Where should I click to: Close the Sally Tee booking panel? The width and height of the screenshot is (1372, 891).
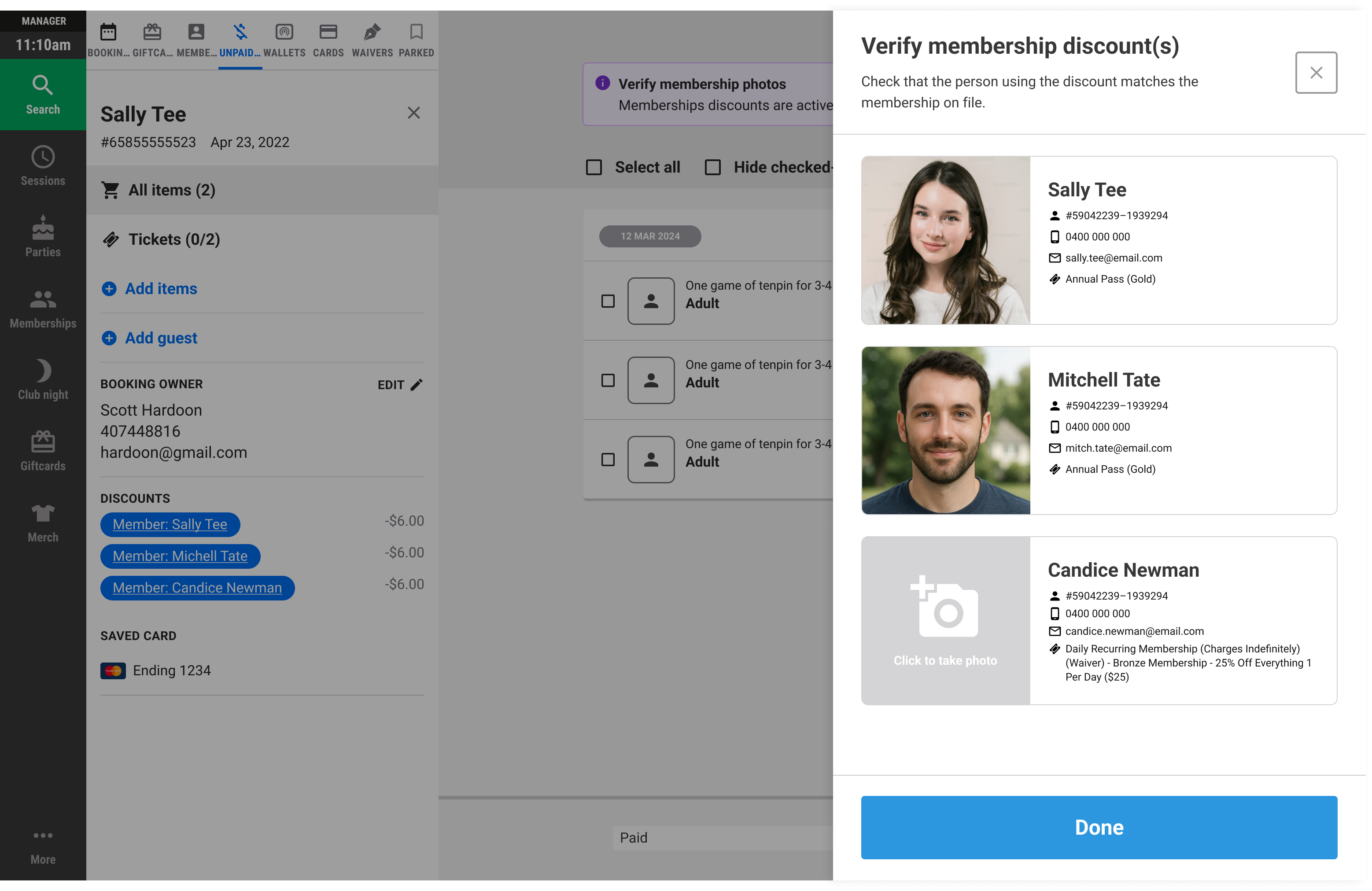click(x=414, y=113)
